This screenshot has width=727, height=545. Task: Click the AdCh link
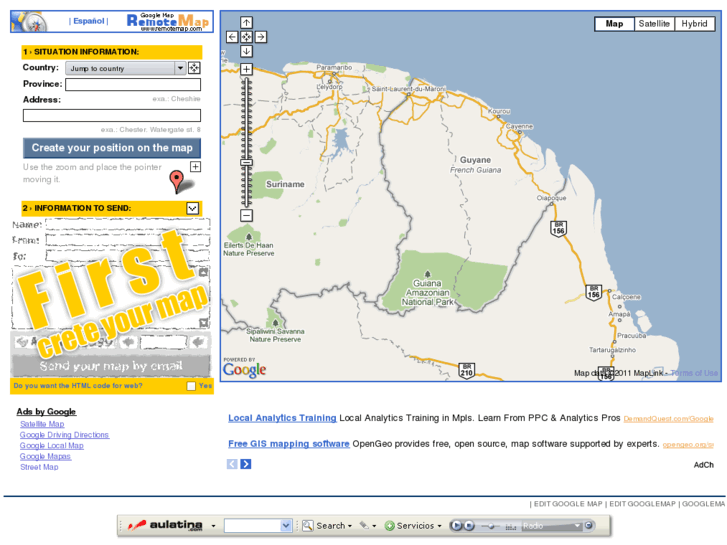[703, 465]
